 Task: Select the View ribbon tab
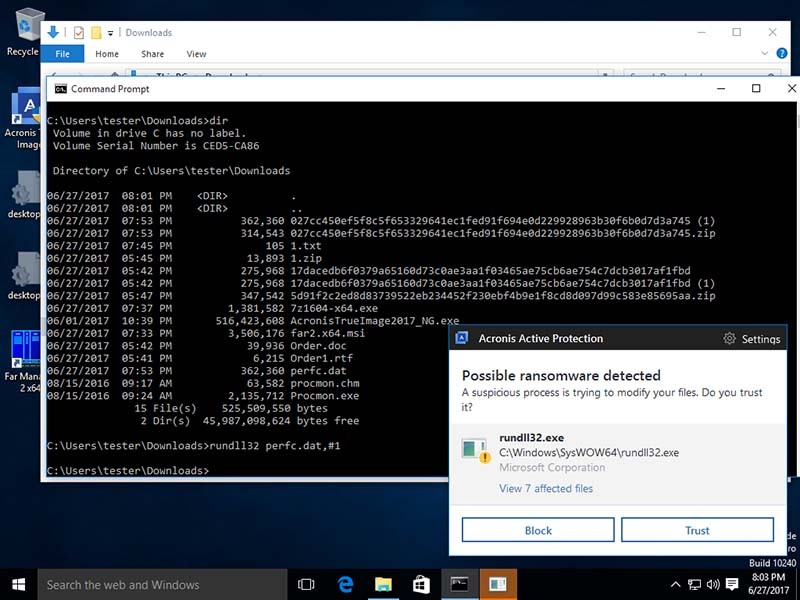pyautogui.click(x=196, y=54)
